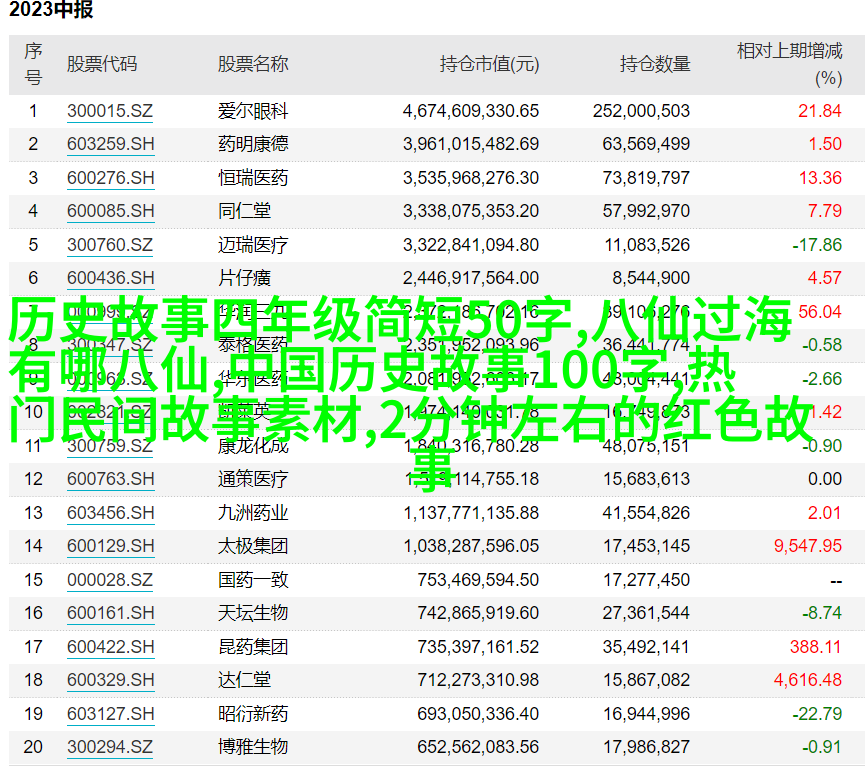The width and height of the screenshot is (865, 776).
Task: Click market value 4,674,609,330.65
Action: tap(471, 111)
